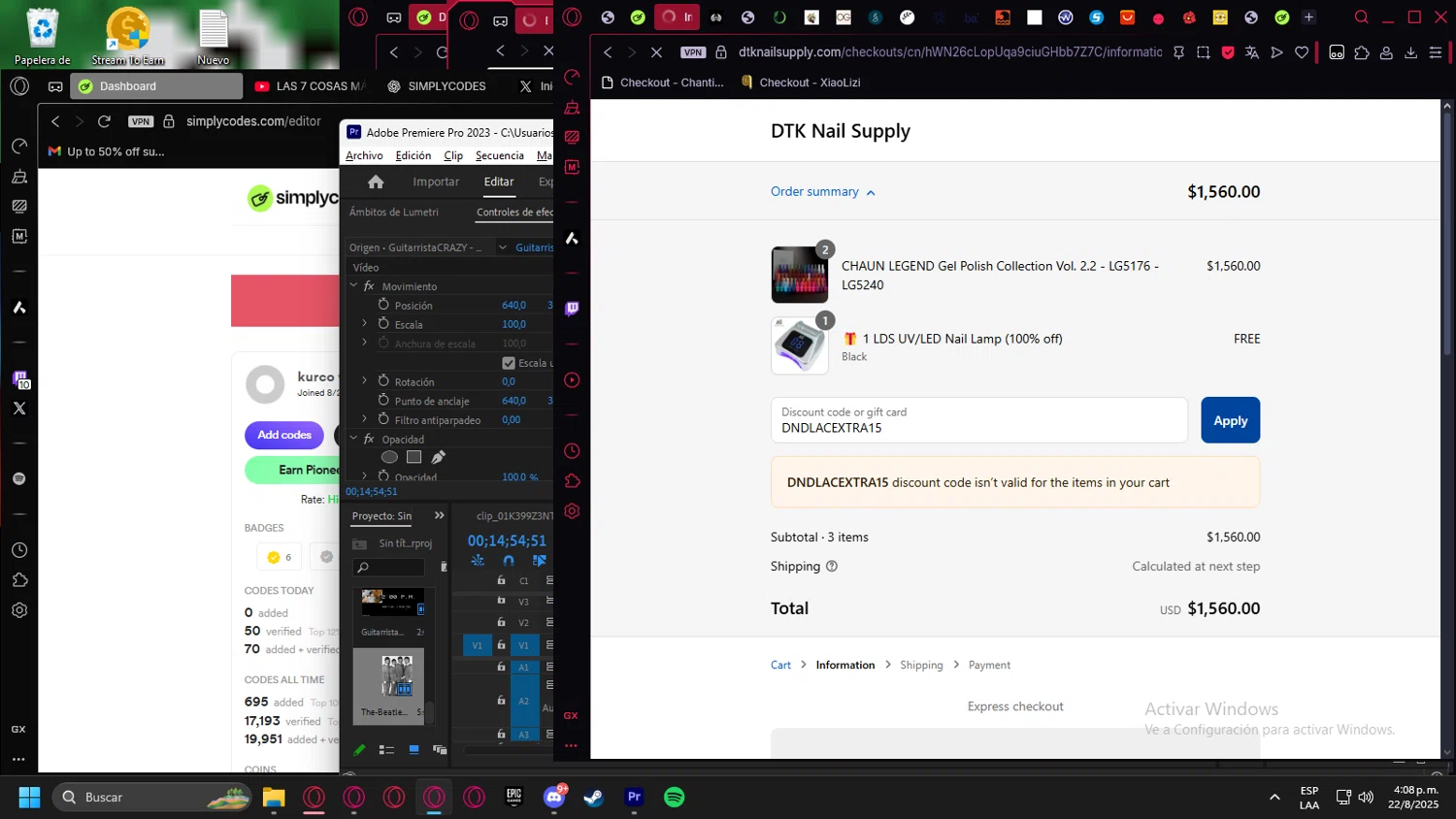Image resolution: width=1456 pixels, height=819 pixels.
Task: Click the pin icon in the address bar
Action: point(1178,52)
